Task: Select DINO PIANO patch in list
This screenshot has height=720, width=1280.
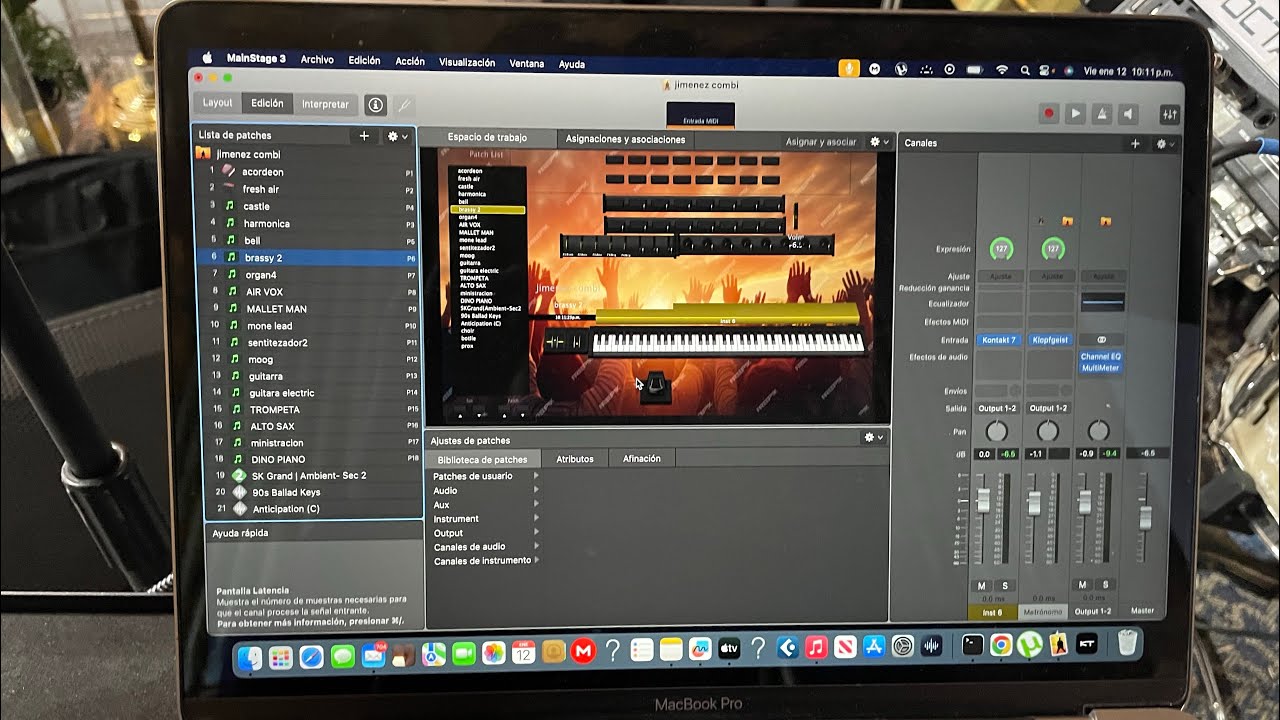Action: click(311, 459)
